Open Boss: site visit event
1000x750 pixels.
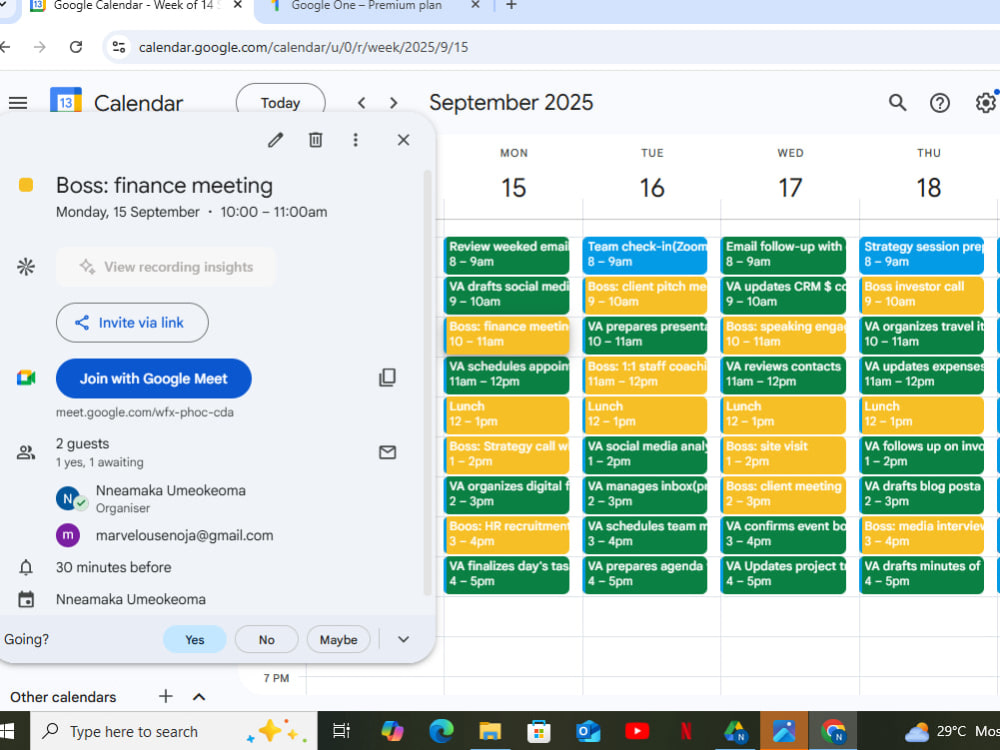[x=783, y=455]
